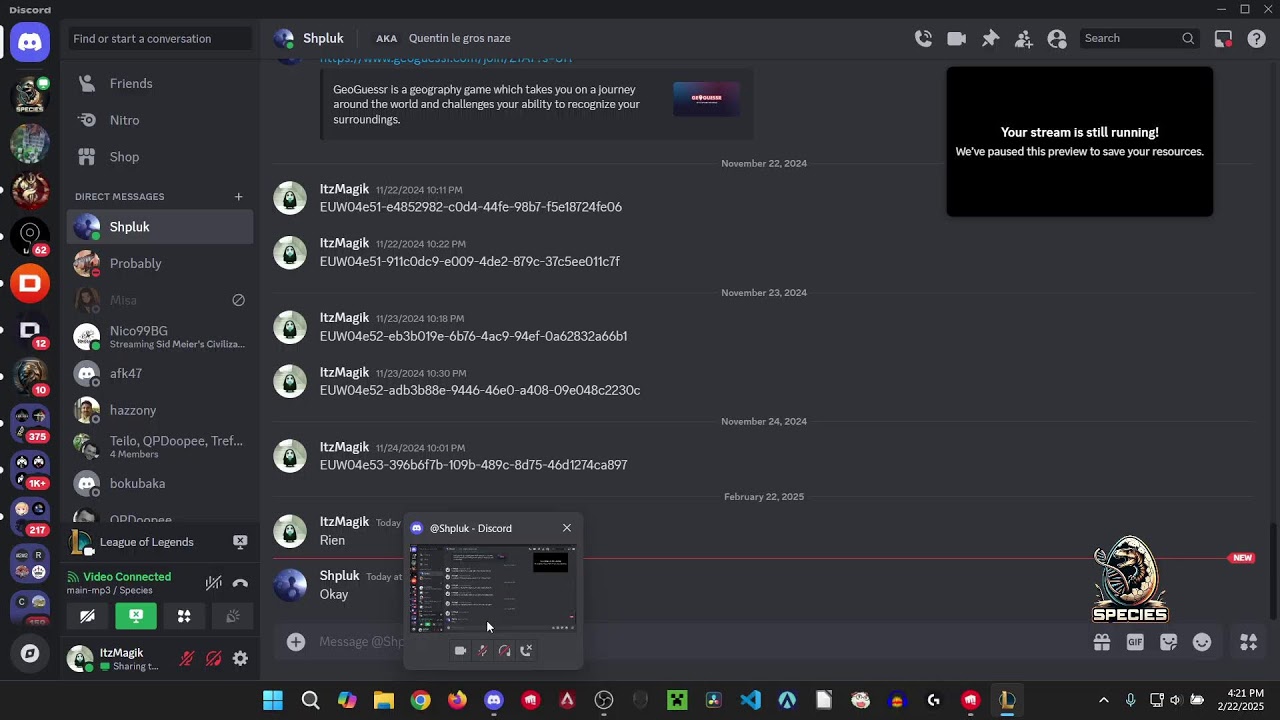
Task: Click the paused stream preview window
Action: [x=1080, y=142]
